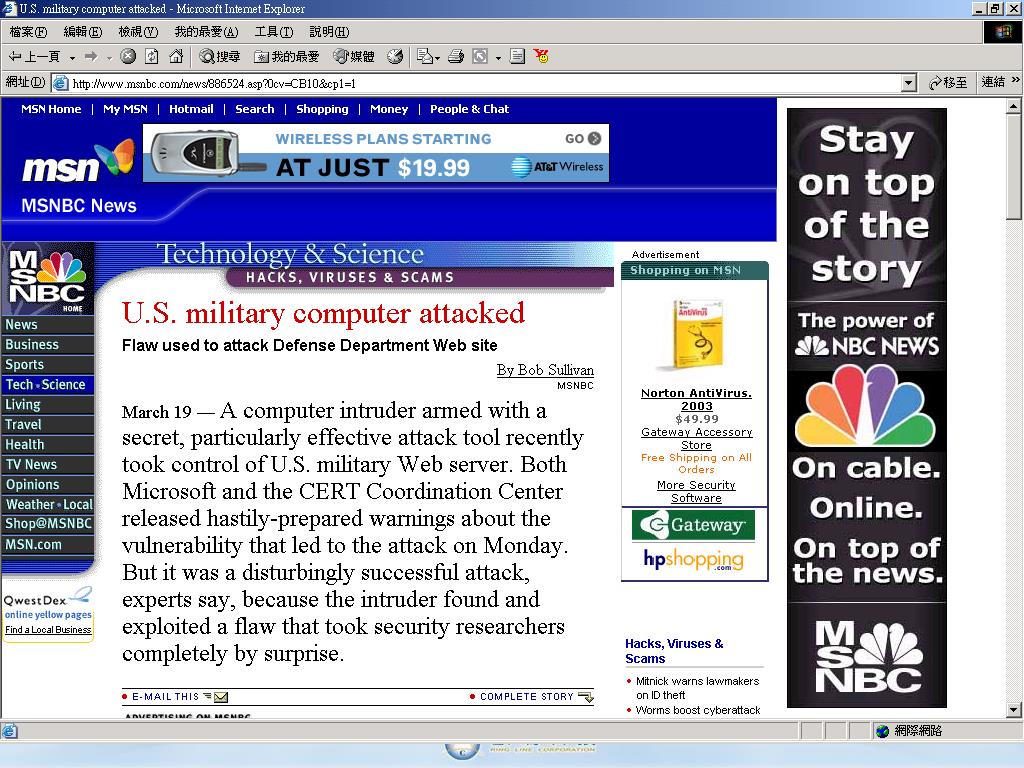Open the Forward button history dropdown
Screen dimensions: 1024x768
click(x=109, y=57)
